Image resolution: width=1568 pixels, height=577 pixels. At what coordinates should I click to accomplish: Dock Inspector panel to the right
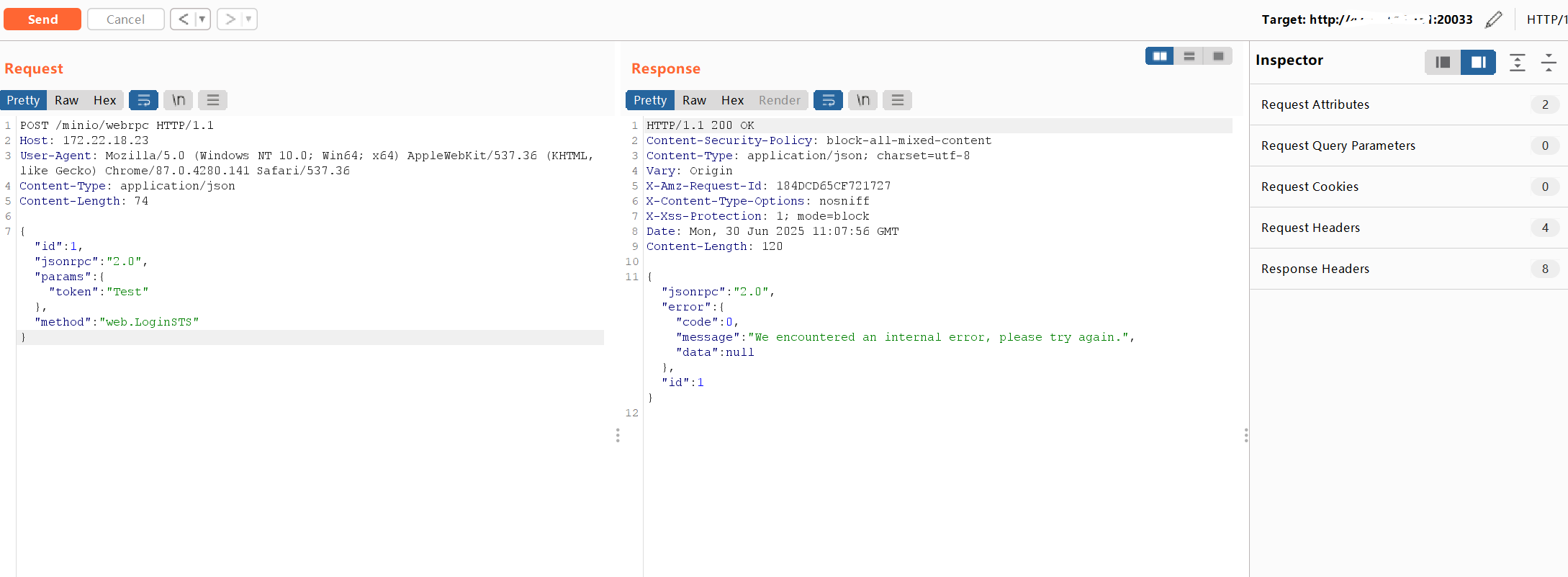(x=1478, y=62)
